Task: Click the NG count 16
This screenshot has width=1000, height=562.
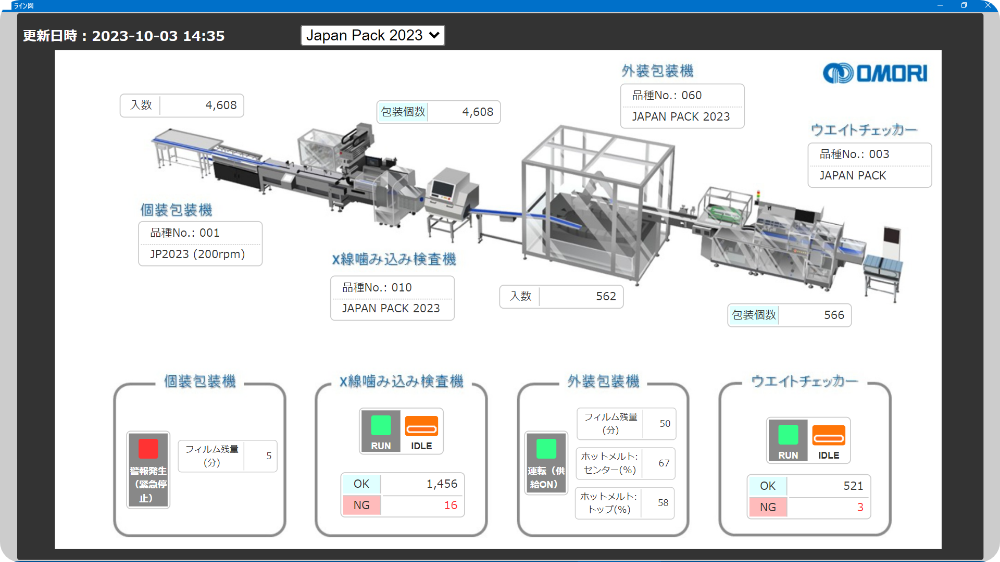Action: [450, 505]
